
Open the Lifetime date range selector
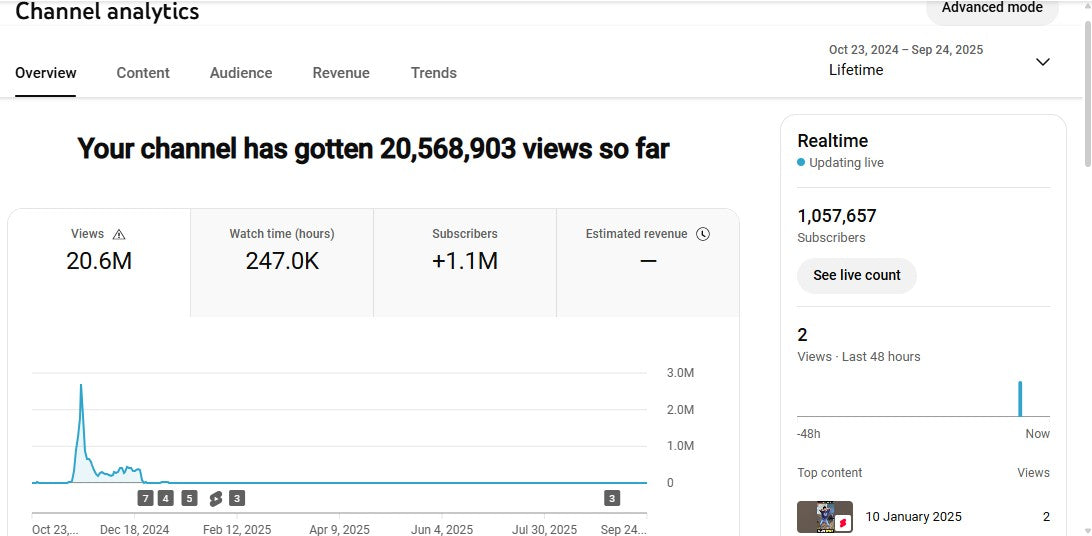pos(856,70)
